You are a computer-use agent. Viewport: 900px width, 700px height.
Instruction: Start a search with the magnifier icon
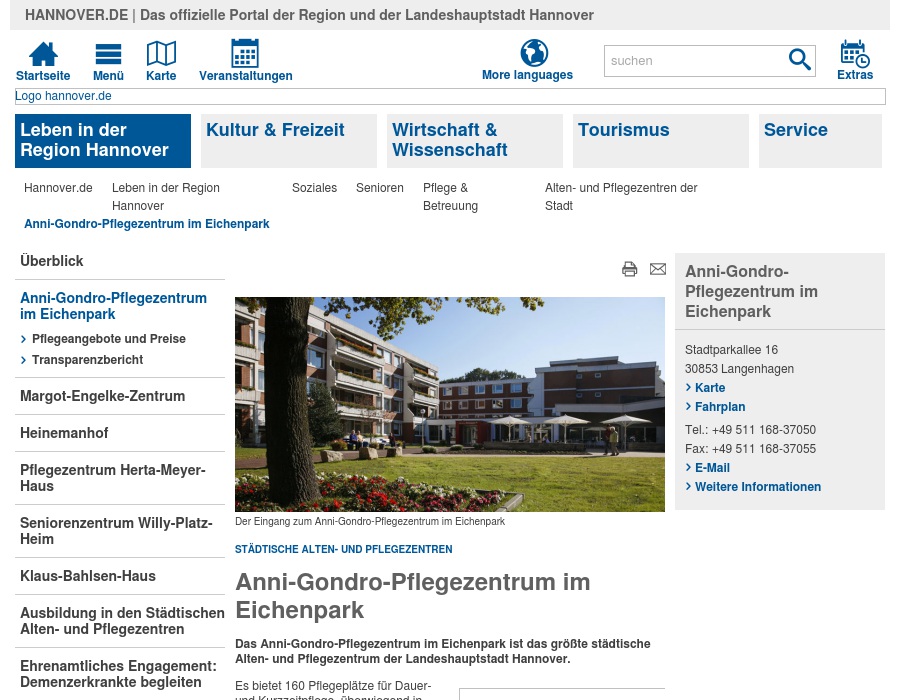(x=799, y=60)
